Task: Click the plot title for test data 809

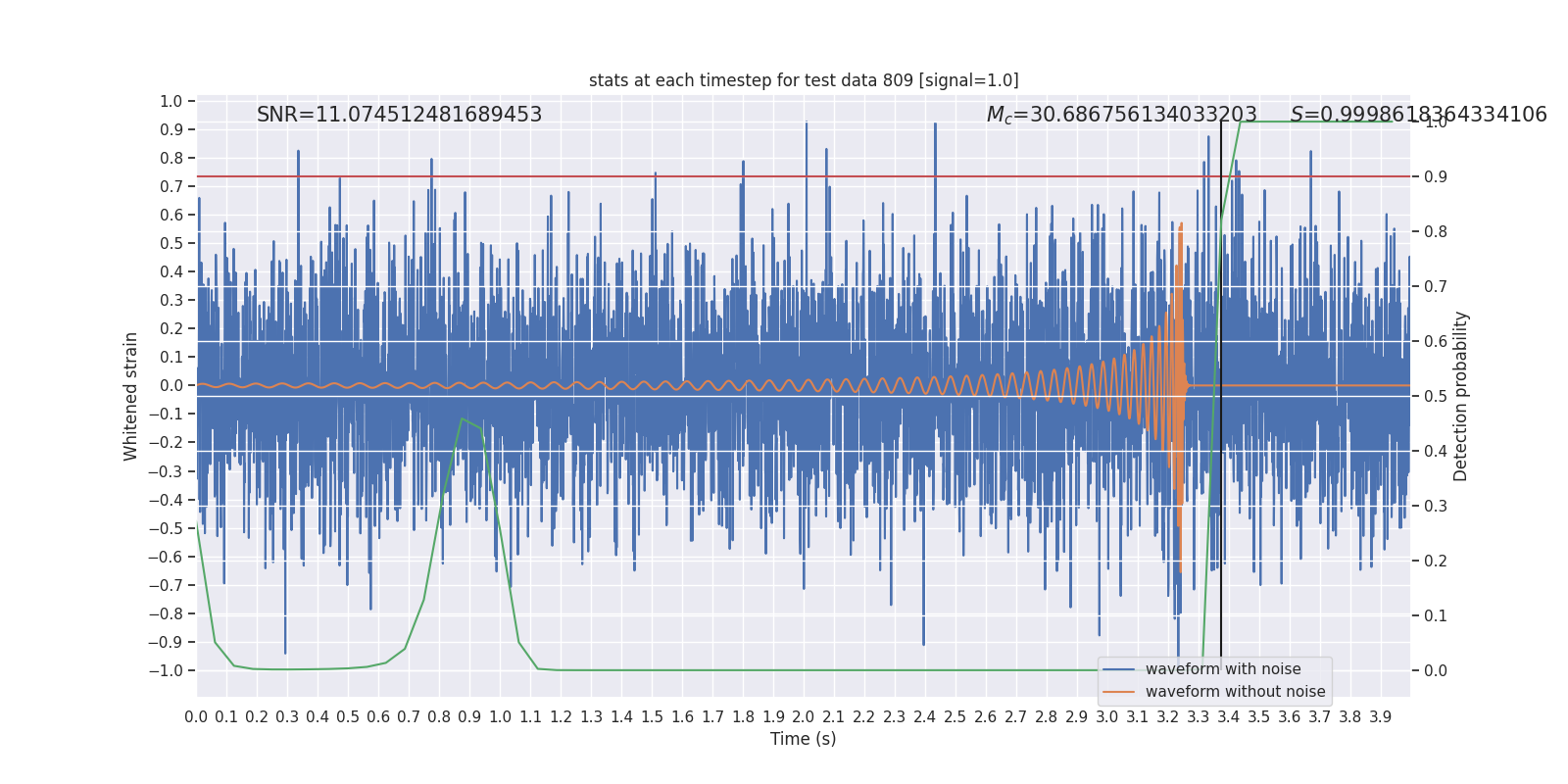Action: point(804,80)
